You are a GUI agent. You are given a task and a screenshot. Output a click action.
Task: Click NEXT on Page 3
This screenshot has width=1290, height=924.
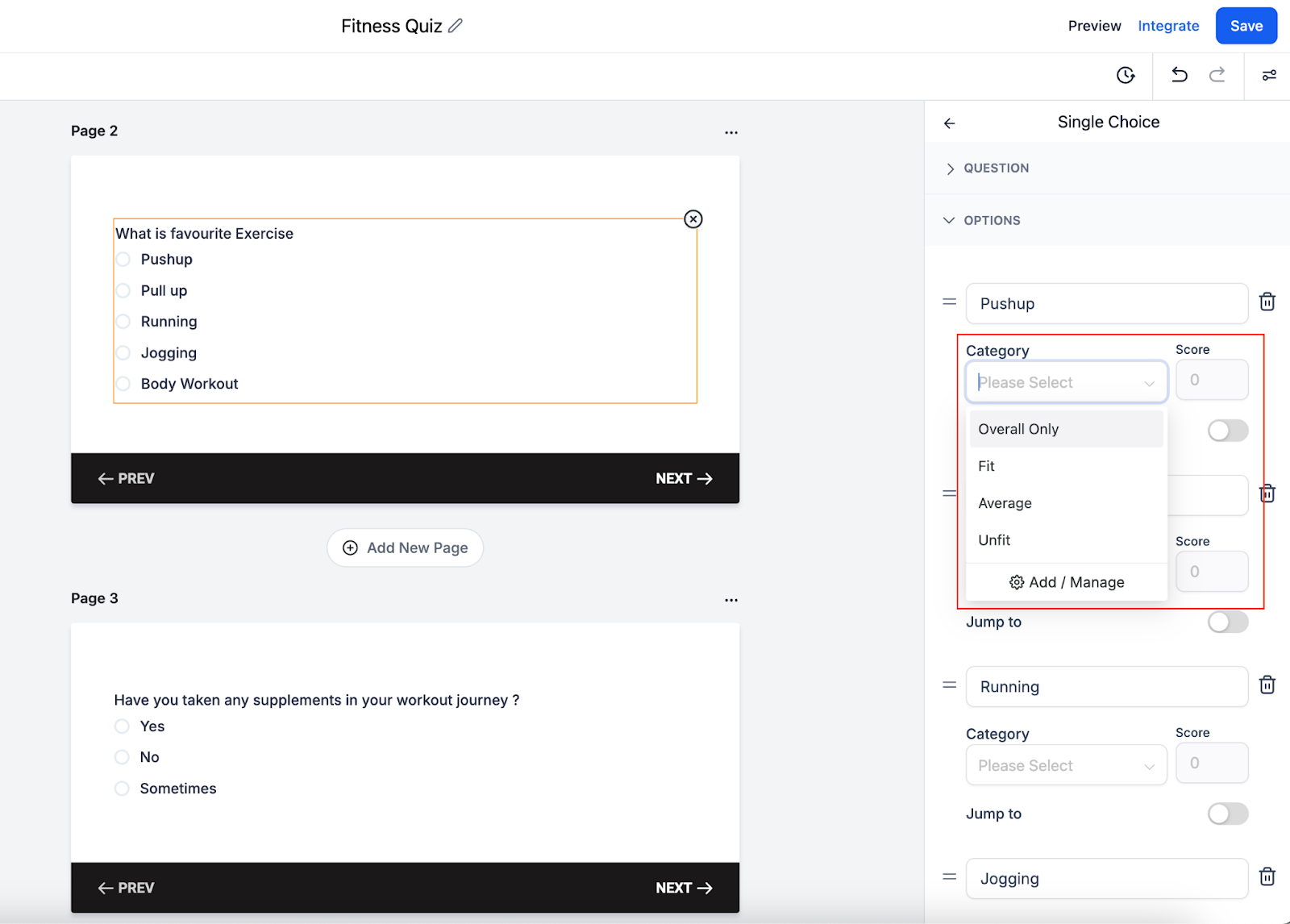pyautogui.click(x=684, y=888)
